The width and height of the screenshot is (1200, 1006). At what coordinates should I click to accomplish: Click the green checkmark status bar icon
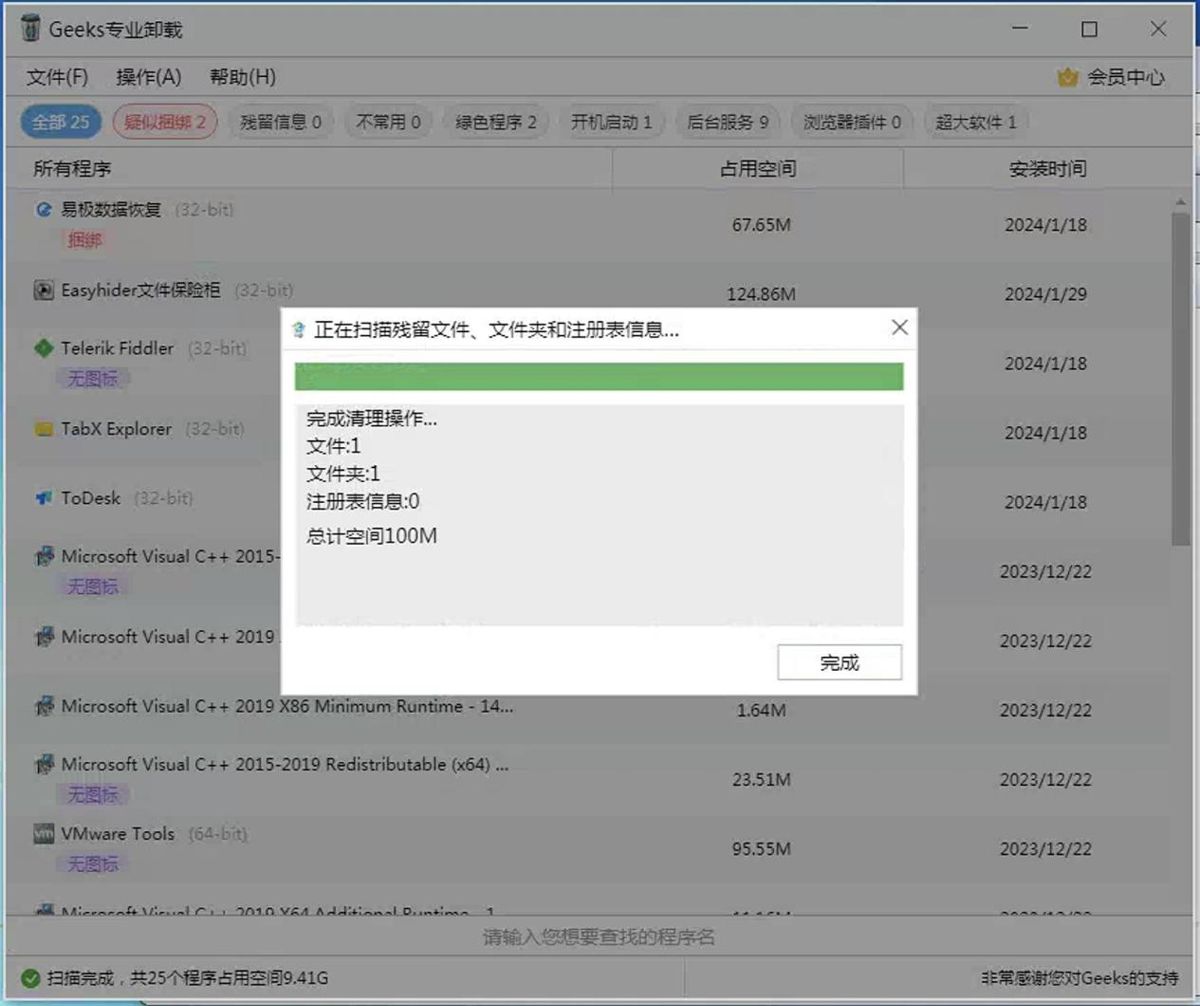tap(30, 977)
